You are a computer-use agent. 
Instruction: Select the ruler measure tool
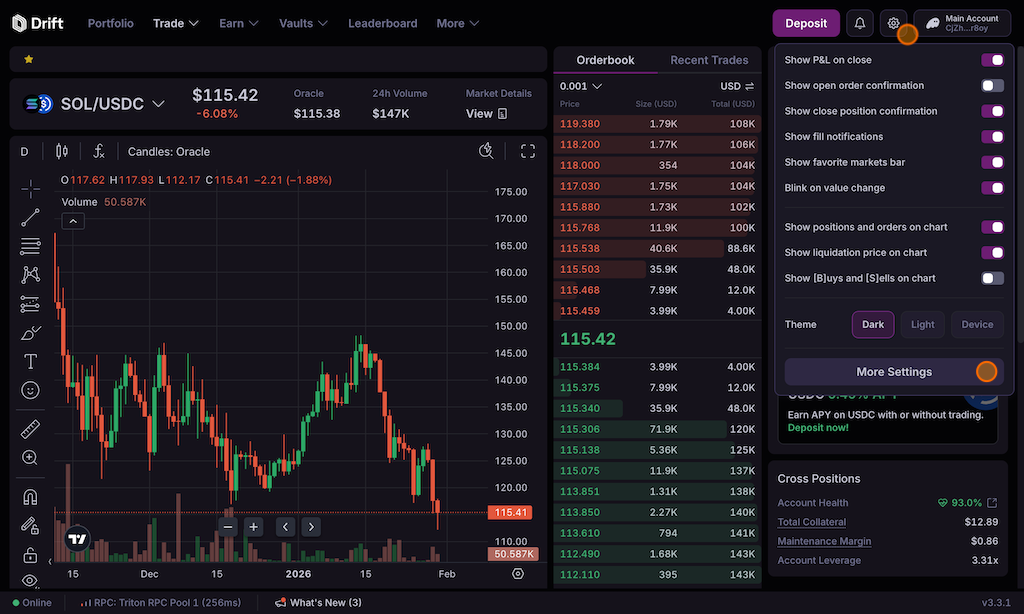(x=30, y=429)
